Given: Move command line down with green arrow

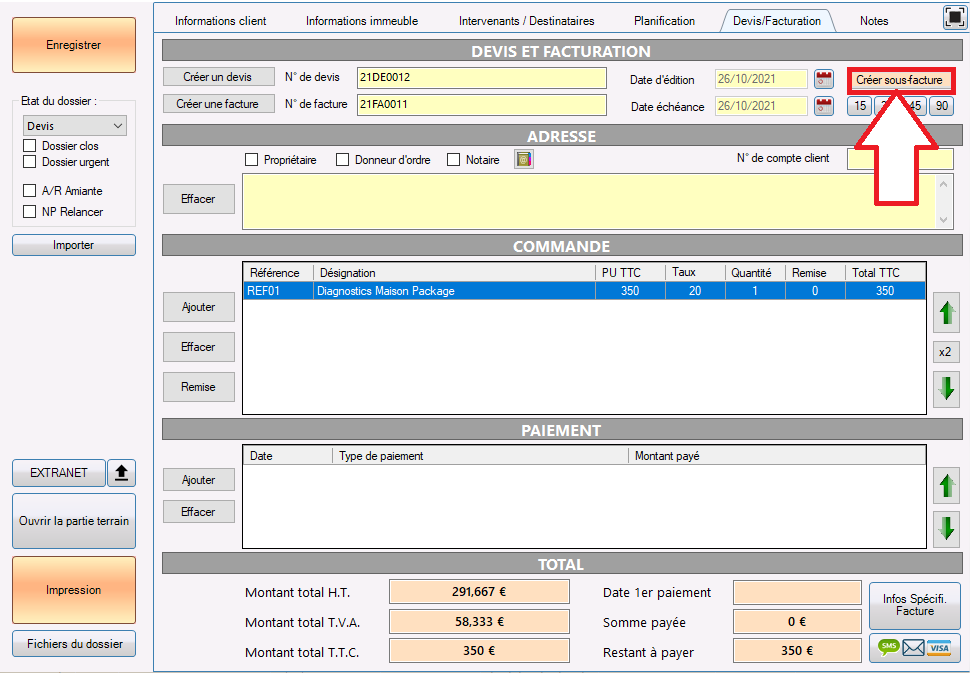Looking at the screenshot, I should click(x=946, y=388).
